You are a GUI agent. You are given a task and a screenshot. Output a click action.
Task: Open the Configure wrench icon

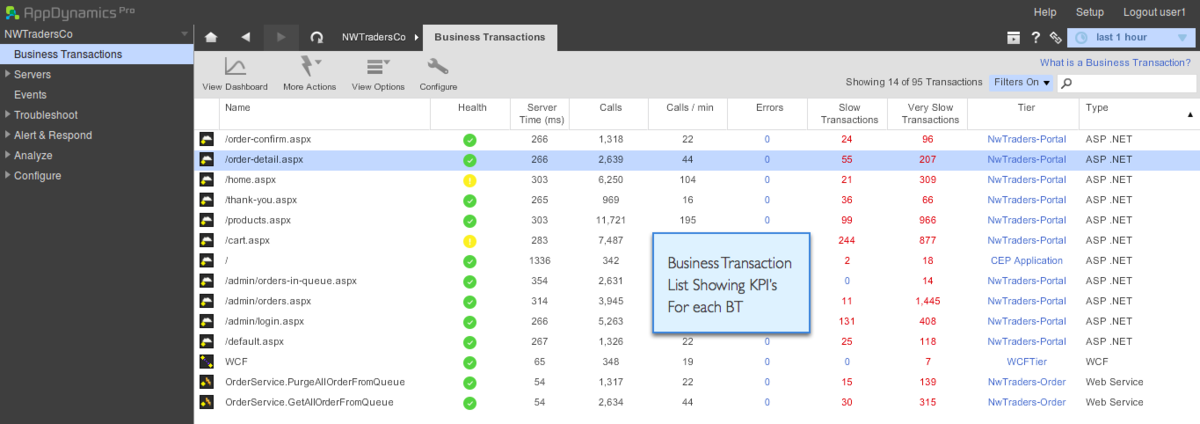tap(437, 68)
